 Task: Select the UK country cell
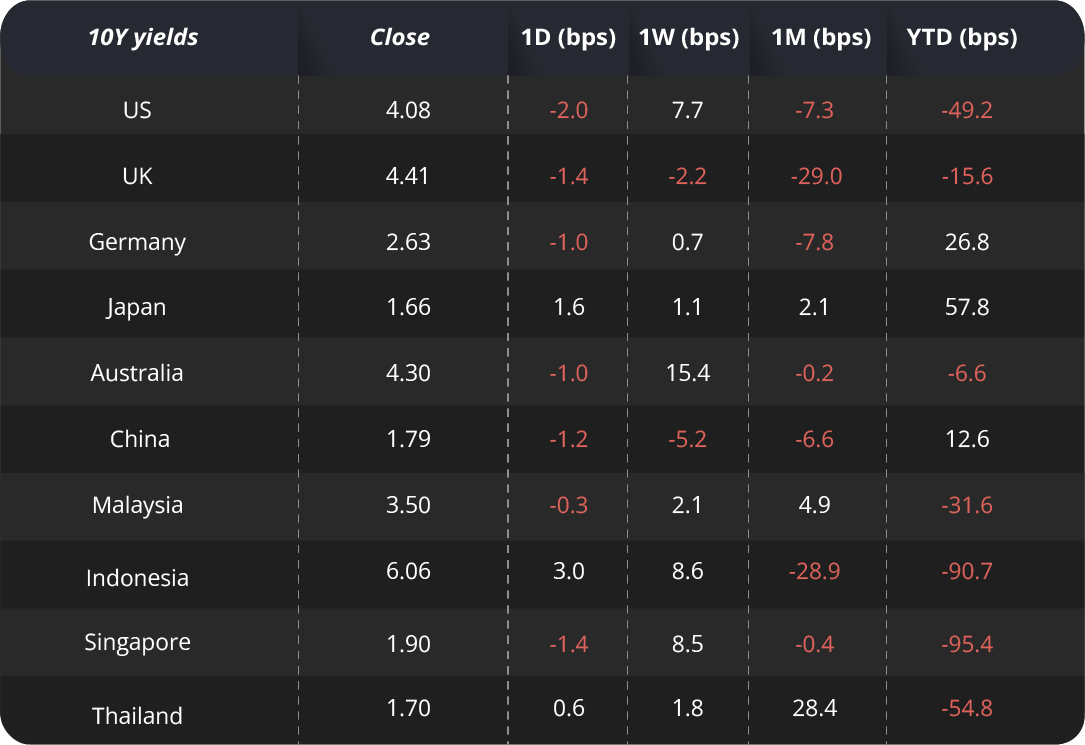137,176
